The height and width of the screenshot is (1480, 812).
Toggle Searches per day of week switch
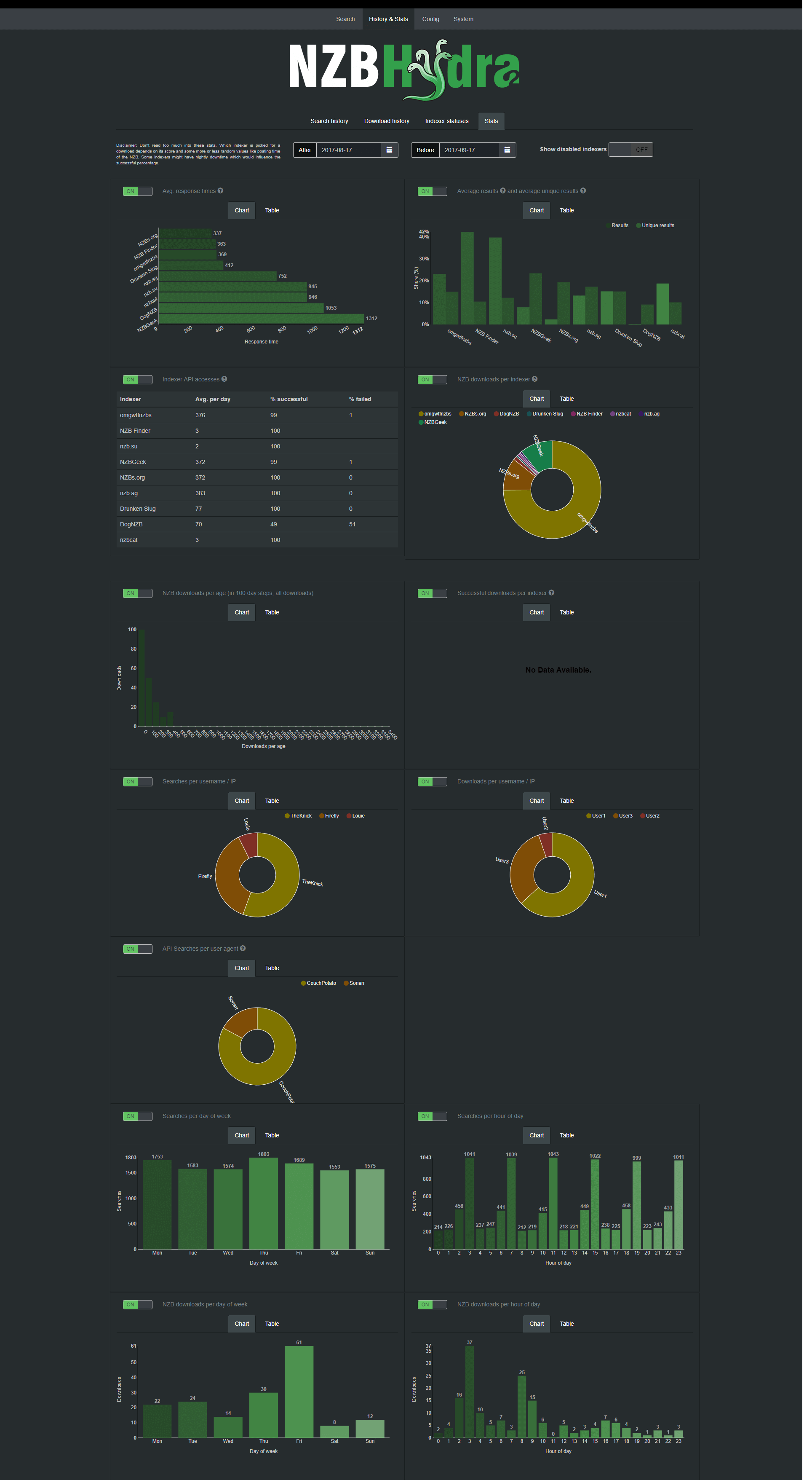137,1116
